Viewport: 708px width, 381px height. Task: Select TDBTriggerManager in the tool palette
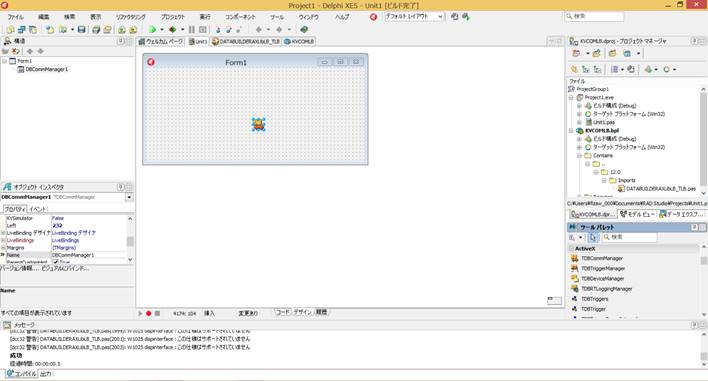tap(603, 268)
